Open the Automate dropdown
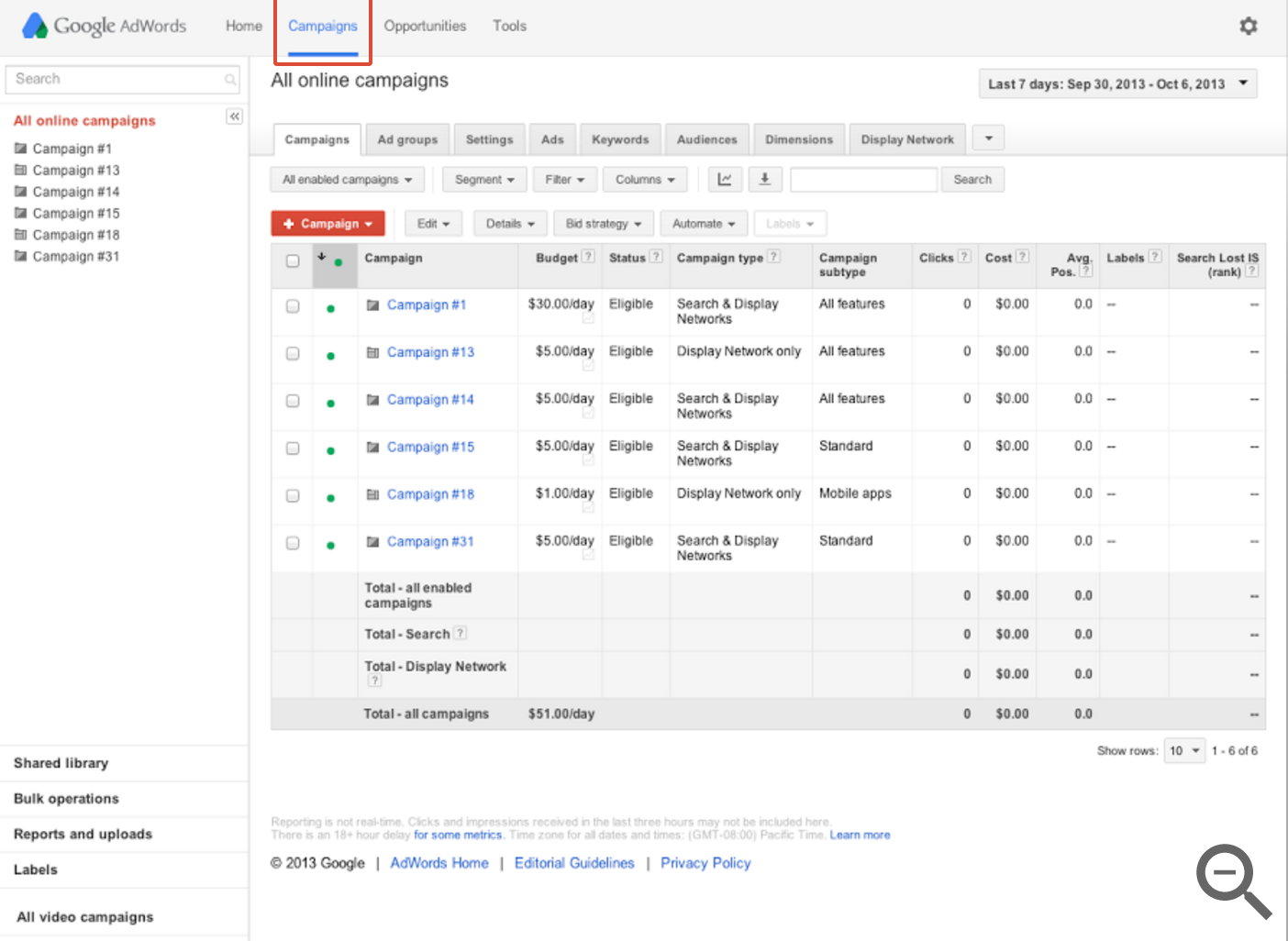This screenshot has height=941, width=1288. (x=704, y=224)
